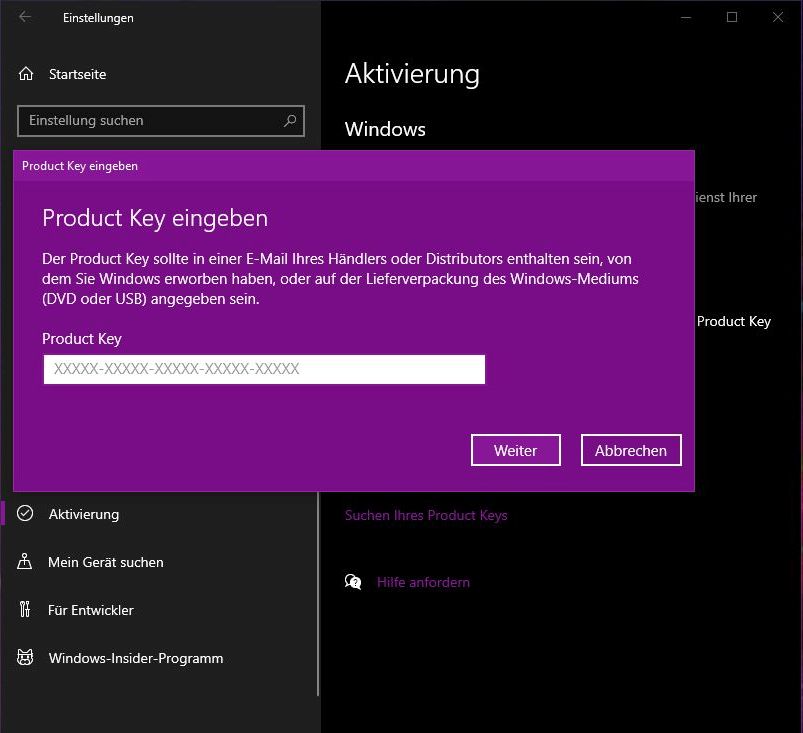
Task: Open the Suchen Ihres Product Keys link
Action: [x=426, y=515]
